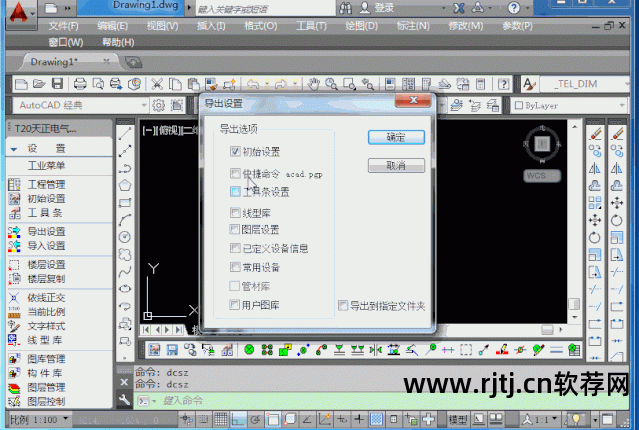Open the ByLayer color dropdown
Viewport: 639px width, 430px height.
[x=622, y=105]
